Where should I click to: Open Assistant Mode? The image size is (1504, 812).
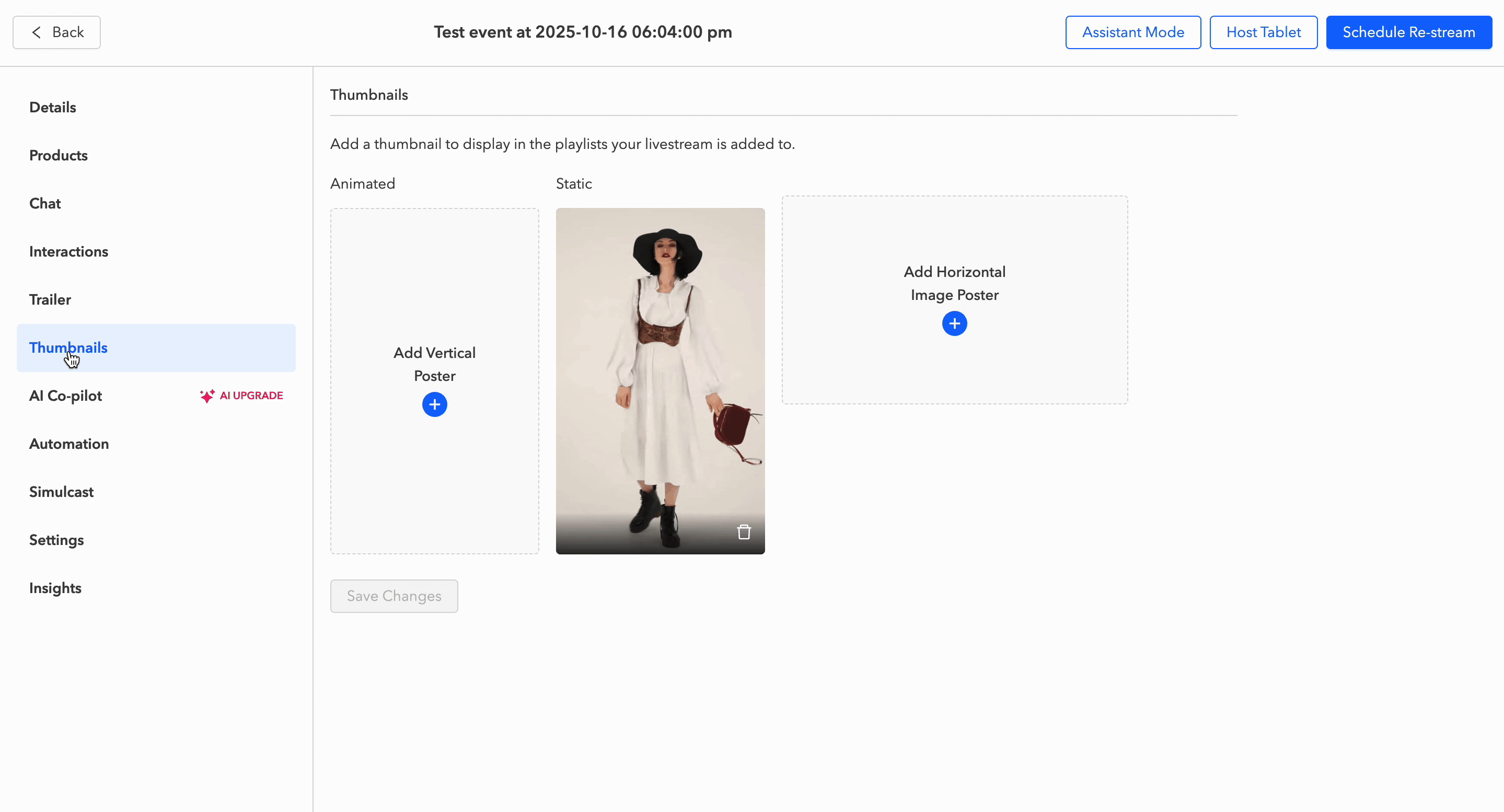(1132, 32)
